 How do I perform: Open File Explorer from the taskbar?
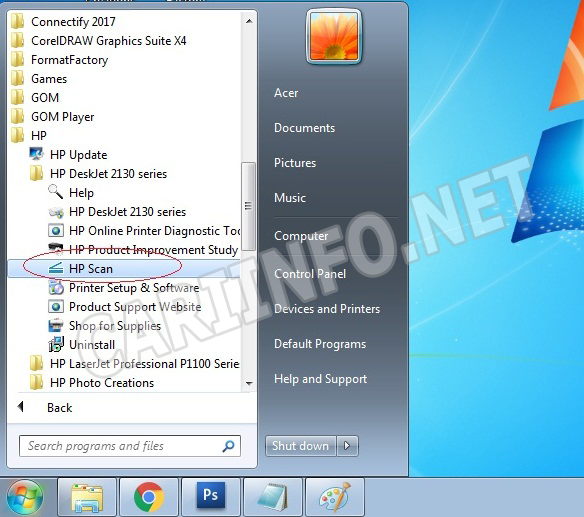coord(87,497)
